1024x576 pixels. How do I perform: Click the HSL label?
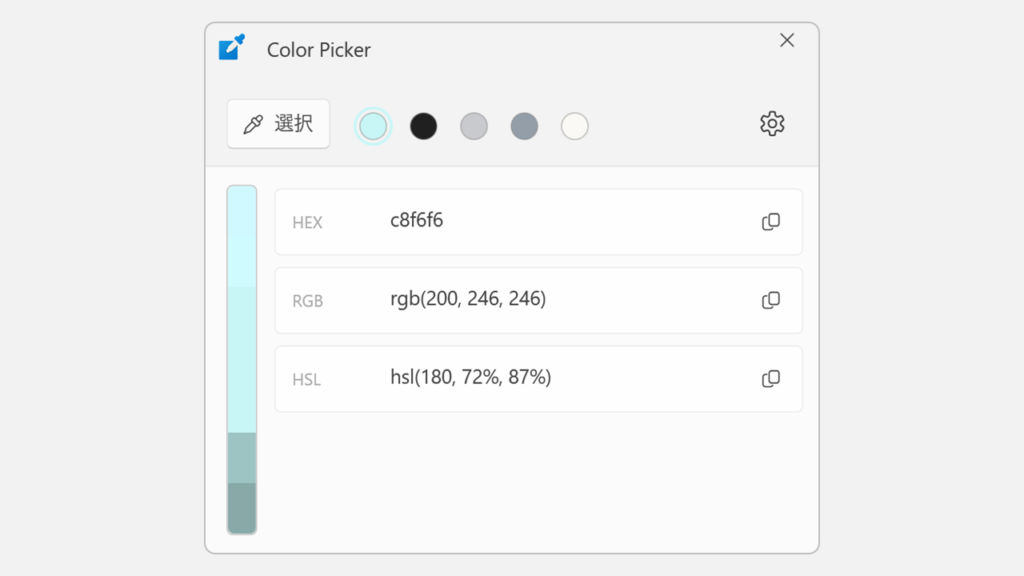pos(307,379)
